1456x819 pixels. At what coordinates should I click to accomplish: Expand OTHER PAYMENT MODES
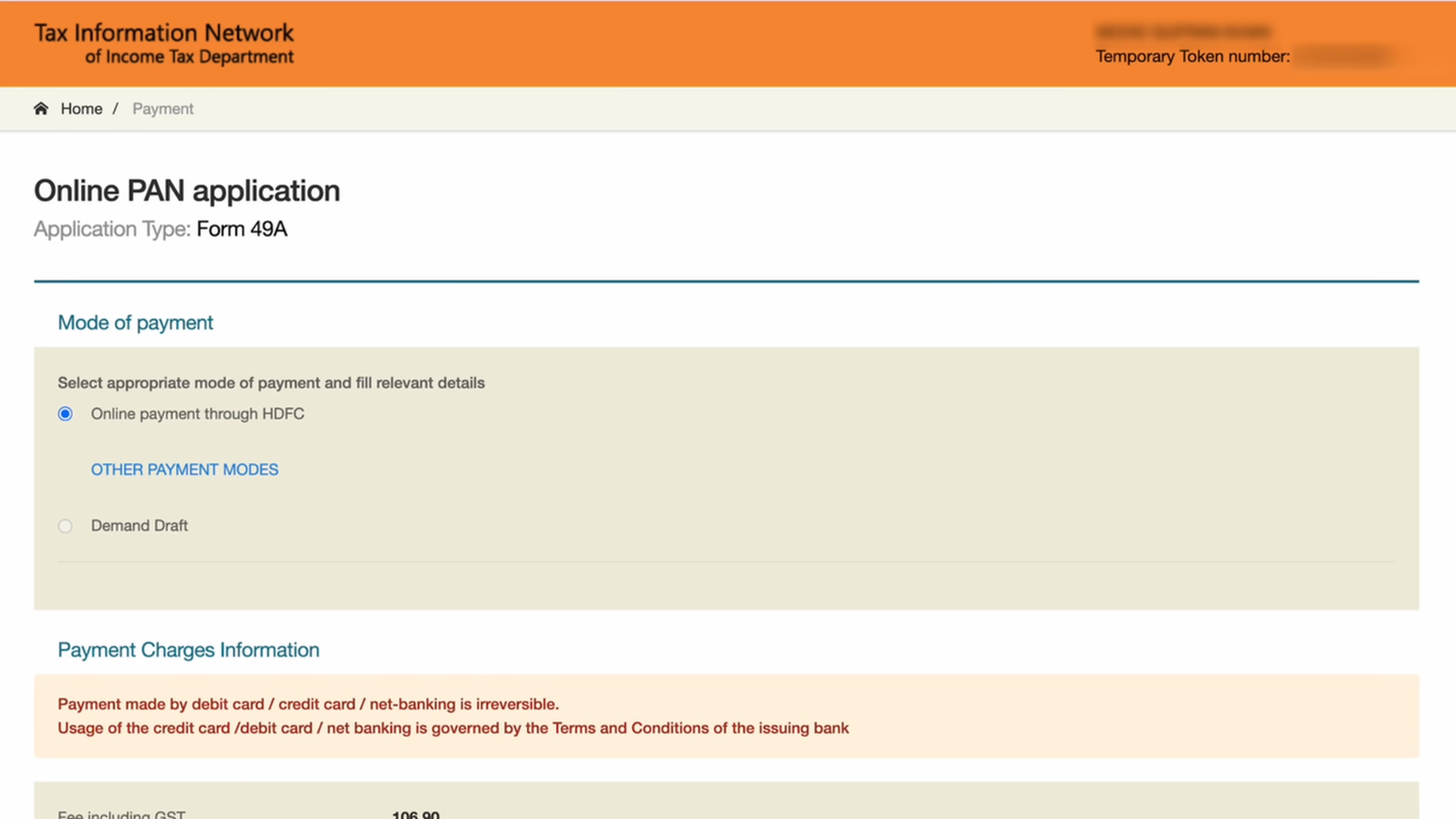click(184, 470)
